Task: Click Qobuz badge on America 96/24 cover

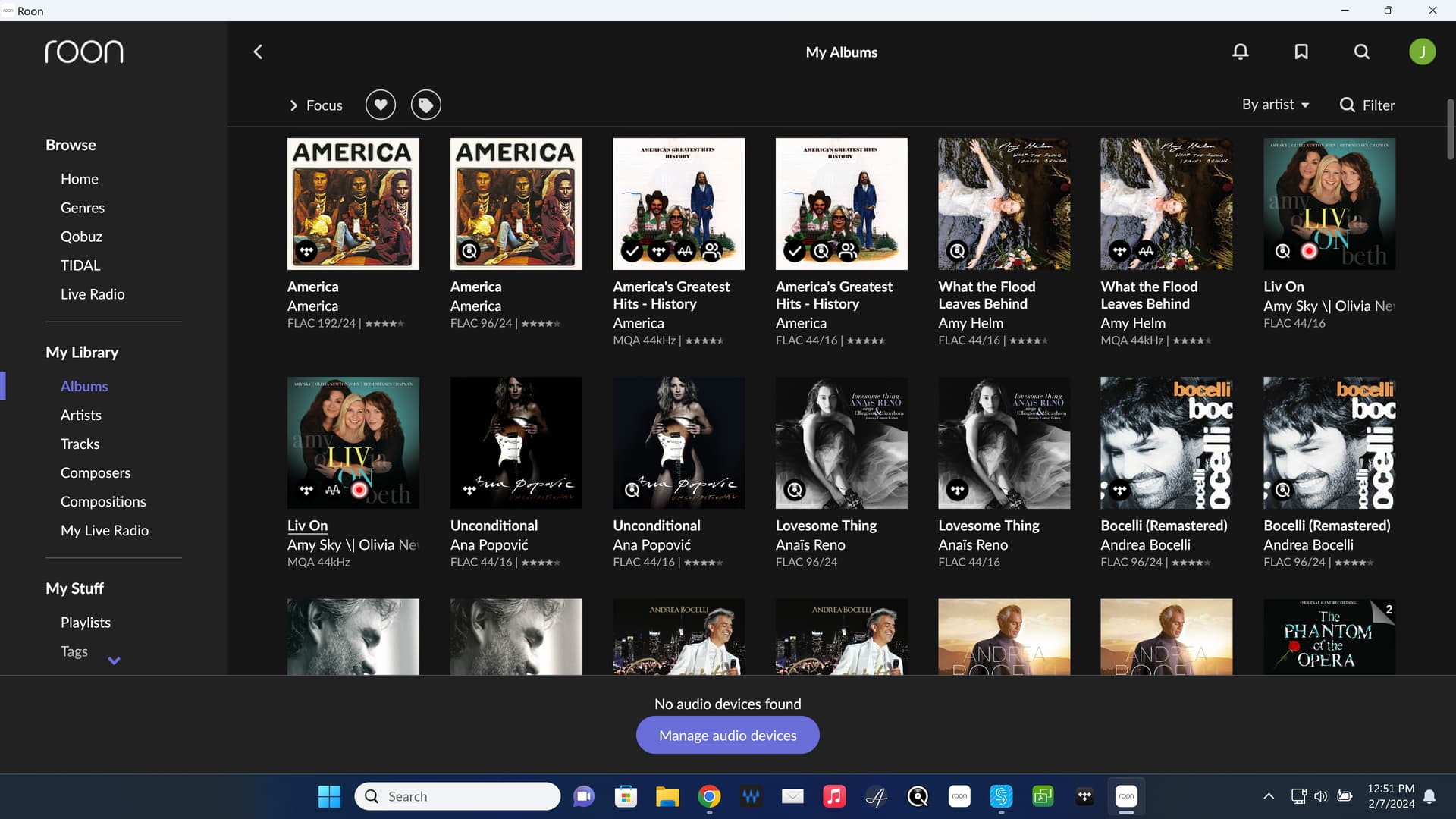Action: 469,250
